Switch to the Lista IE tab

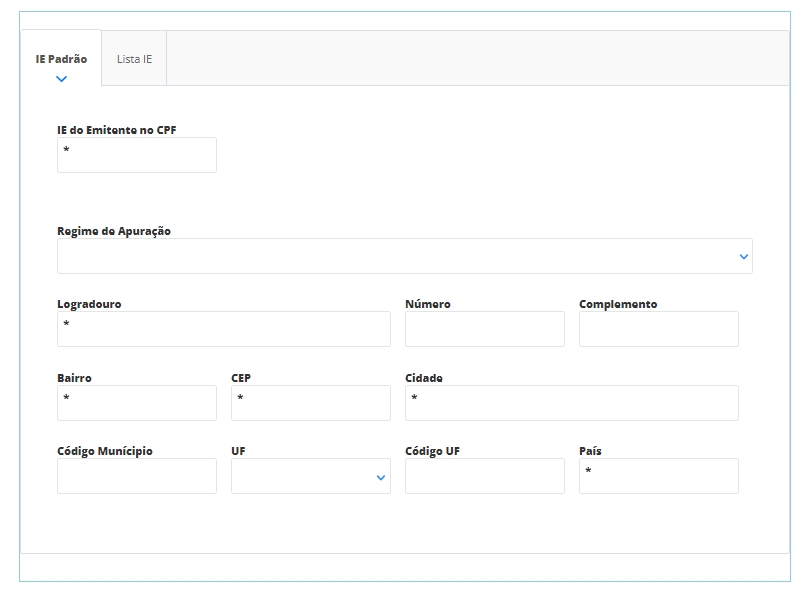click(134, 59)
